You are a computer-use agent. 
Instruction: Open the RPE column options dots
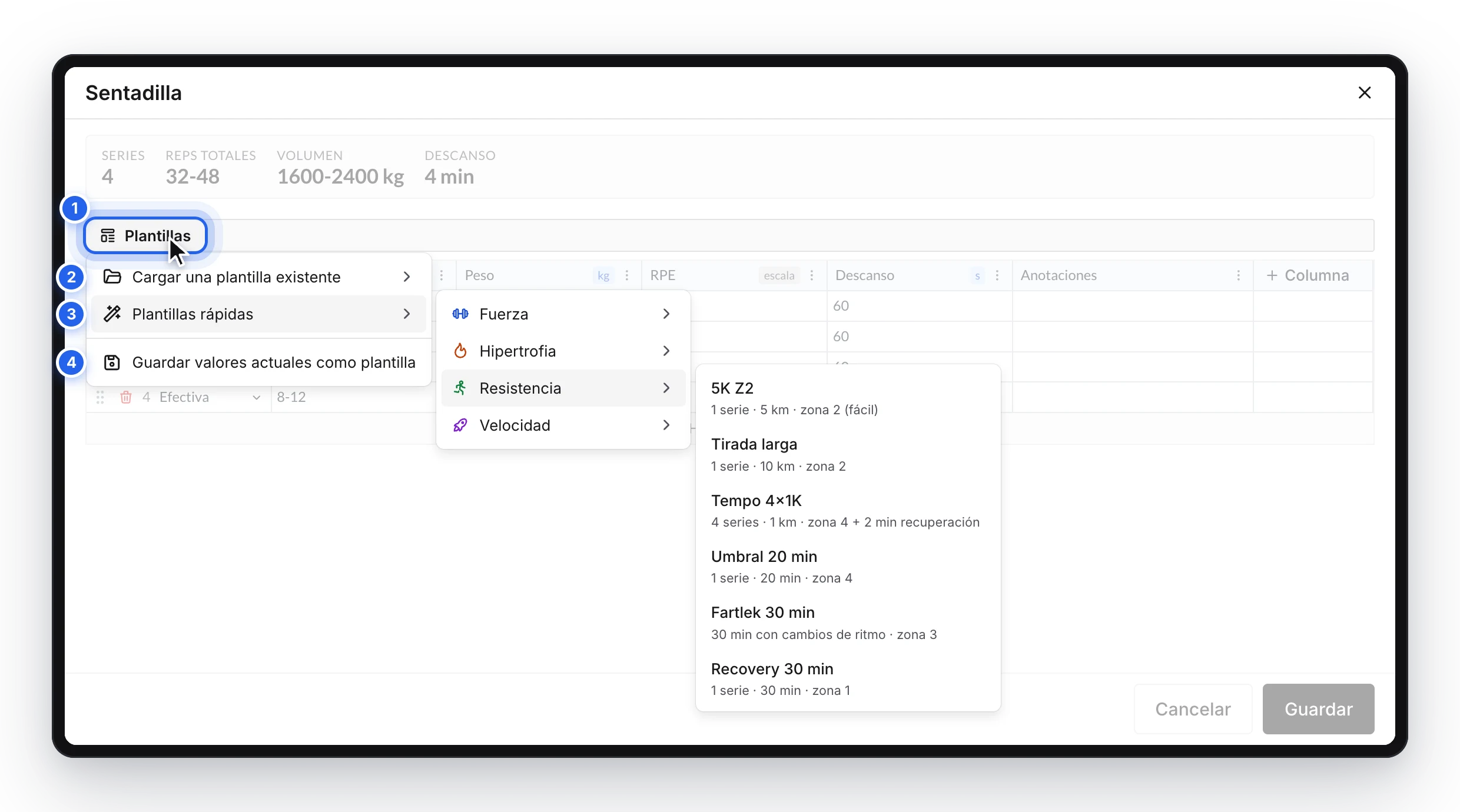tap(812, 275)
